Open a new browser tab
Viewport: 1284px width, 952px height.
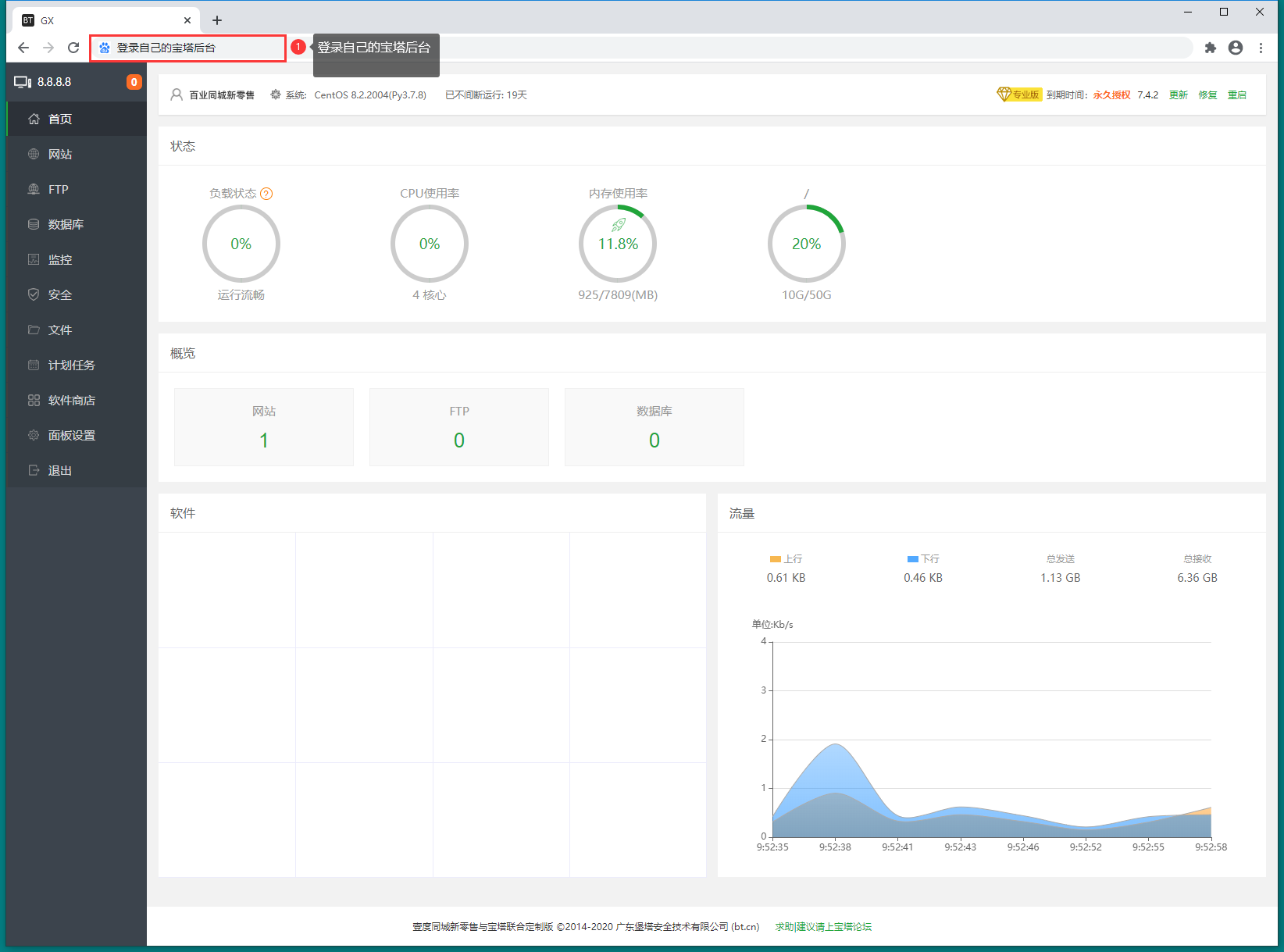pos(217,20)
